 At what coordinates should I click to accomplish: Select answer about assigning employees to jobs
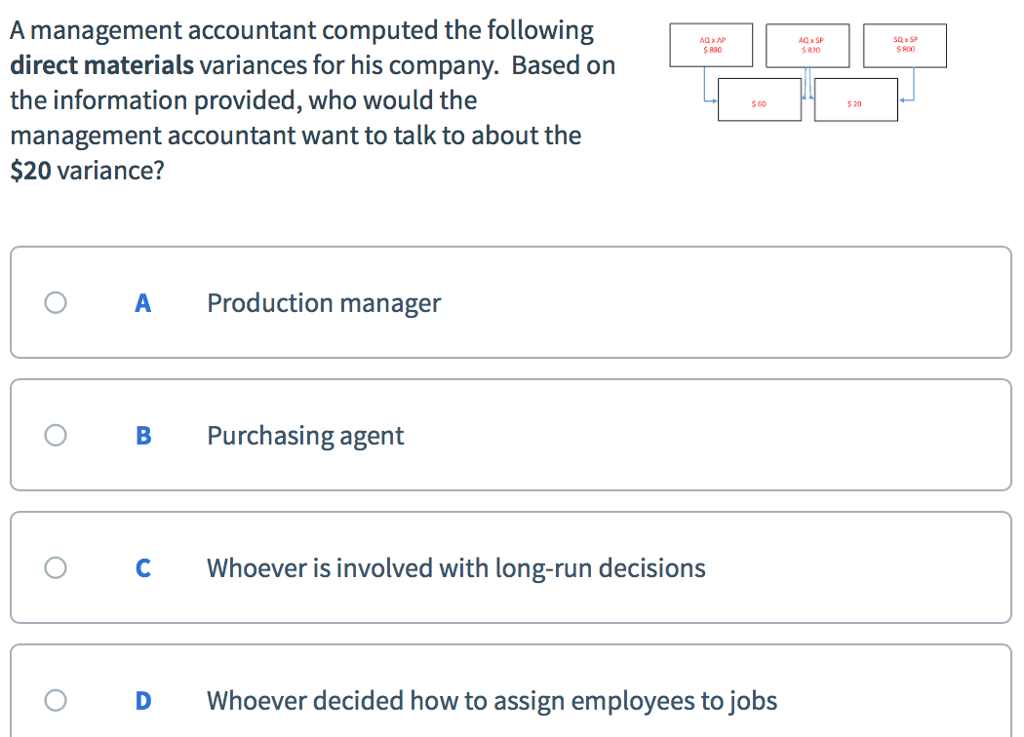point(491,700)
